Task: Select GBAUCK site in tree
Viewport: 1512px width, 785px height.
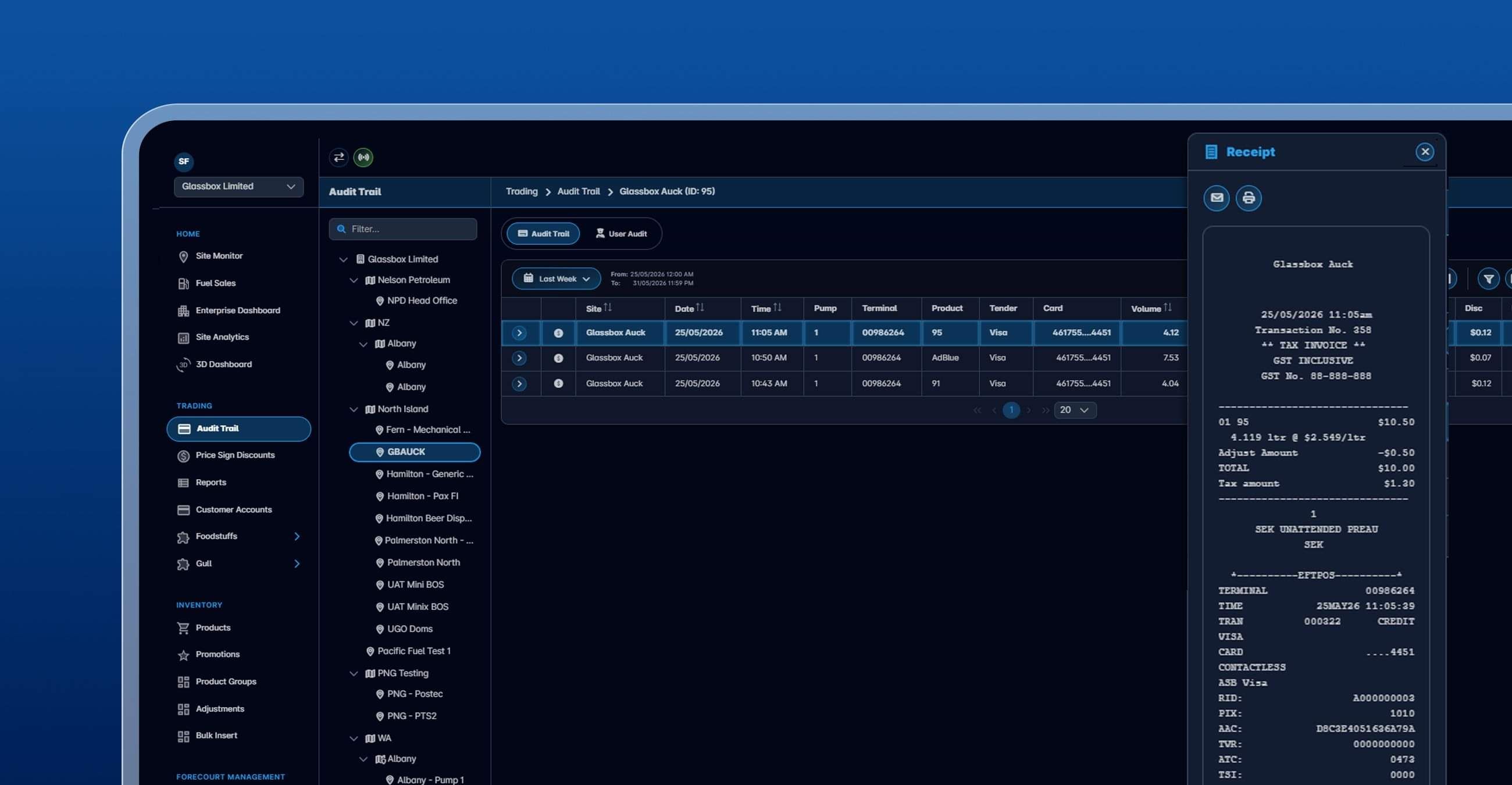Action: click(415, 452)
